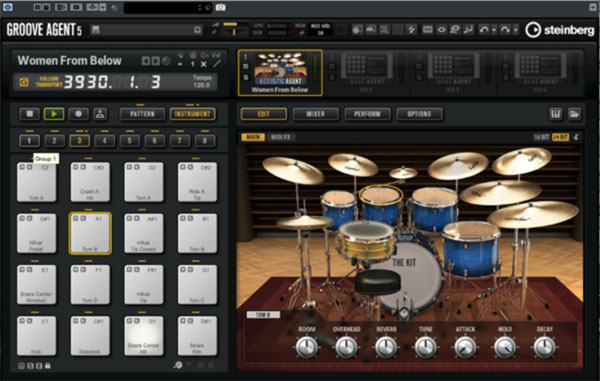The width and height of the screenshot is (600, 381).
Task: Trigger the Crash A Hit pad C#2
Action: tap(90, 182)
